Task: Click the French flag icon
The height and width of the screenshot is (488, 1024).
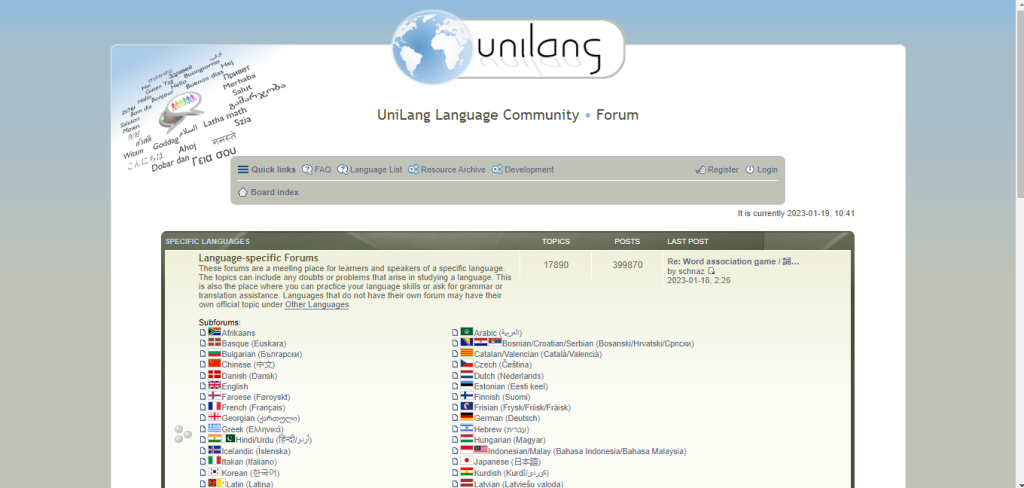Action: point(214,406)
